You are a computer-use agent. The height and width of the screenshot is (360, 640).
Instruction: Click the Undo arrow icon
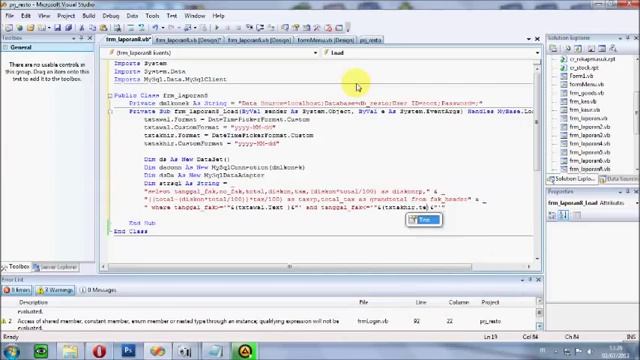(155, 28)
